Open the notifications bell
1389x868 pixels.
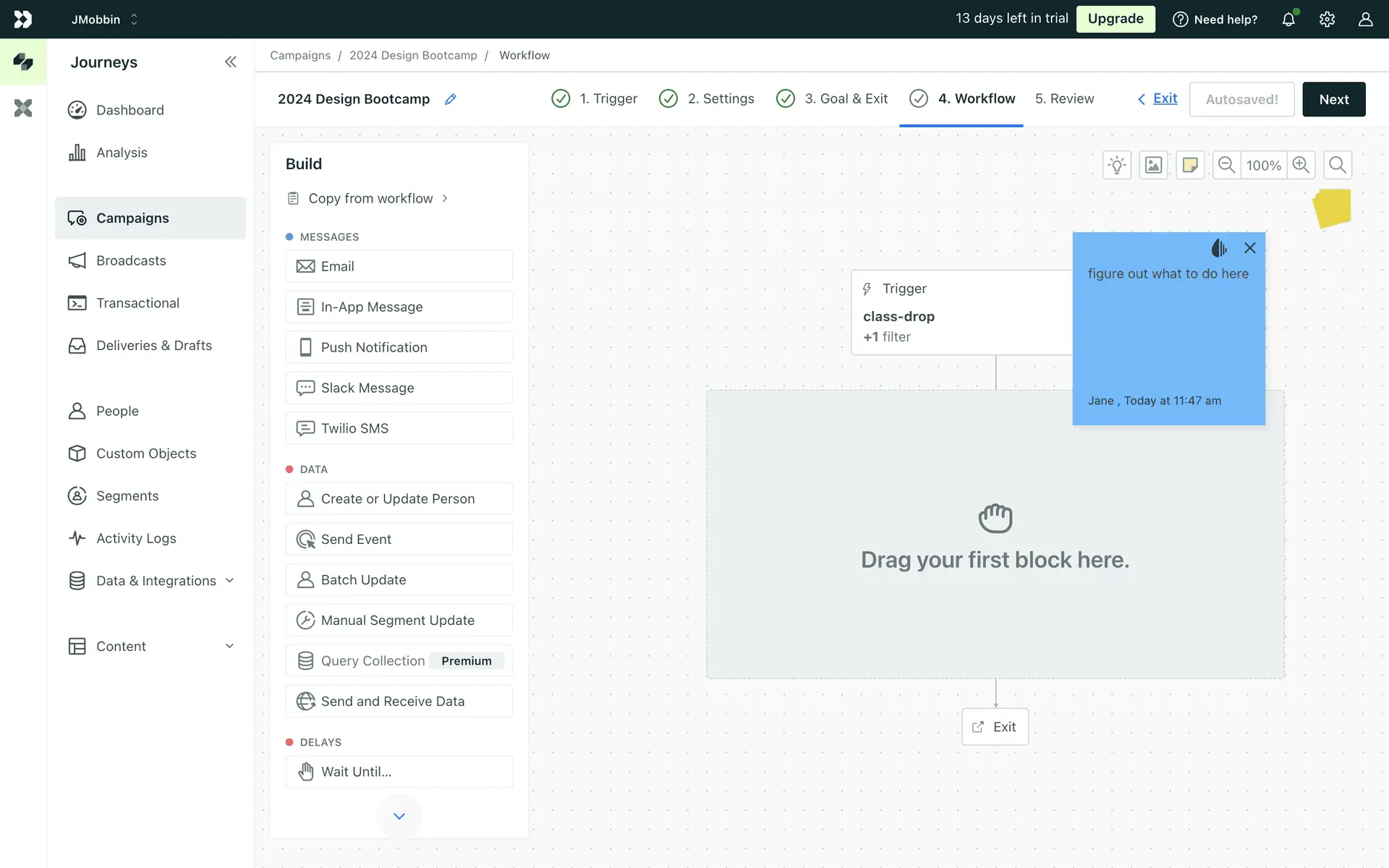click(1288, 20)
